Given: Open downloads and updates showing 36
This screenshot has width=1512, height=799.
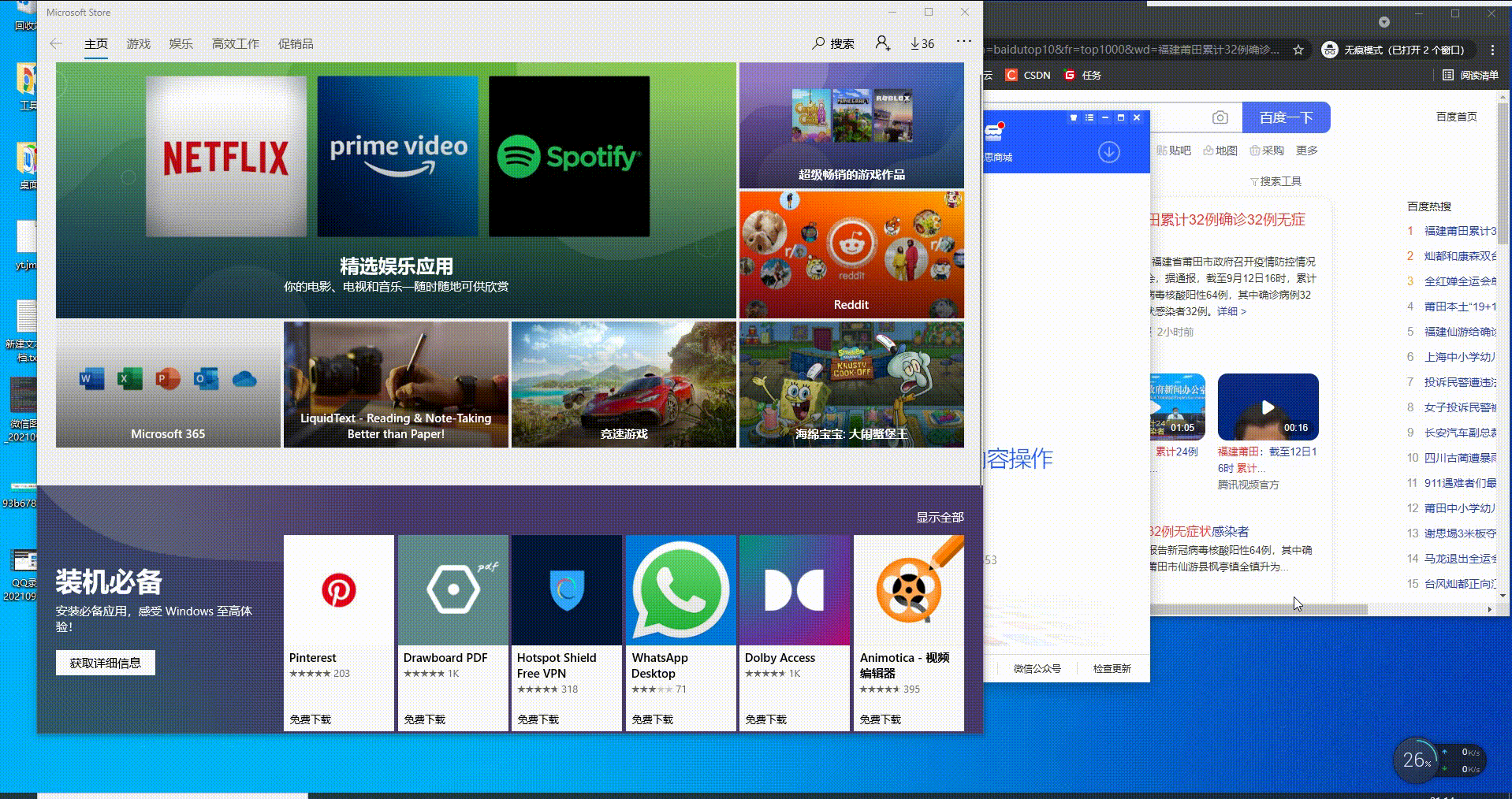Looking at the screenshot, I should coord(922,44).
